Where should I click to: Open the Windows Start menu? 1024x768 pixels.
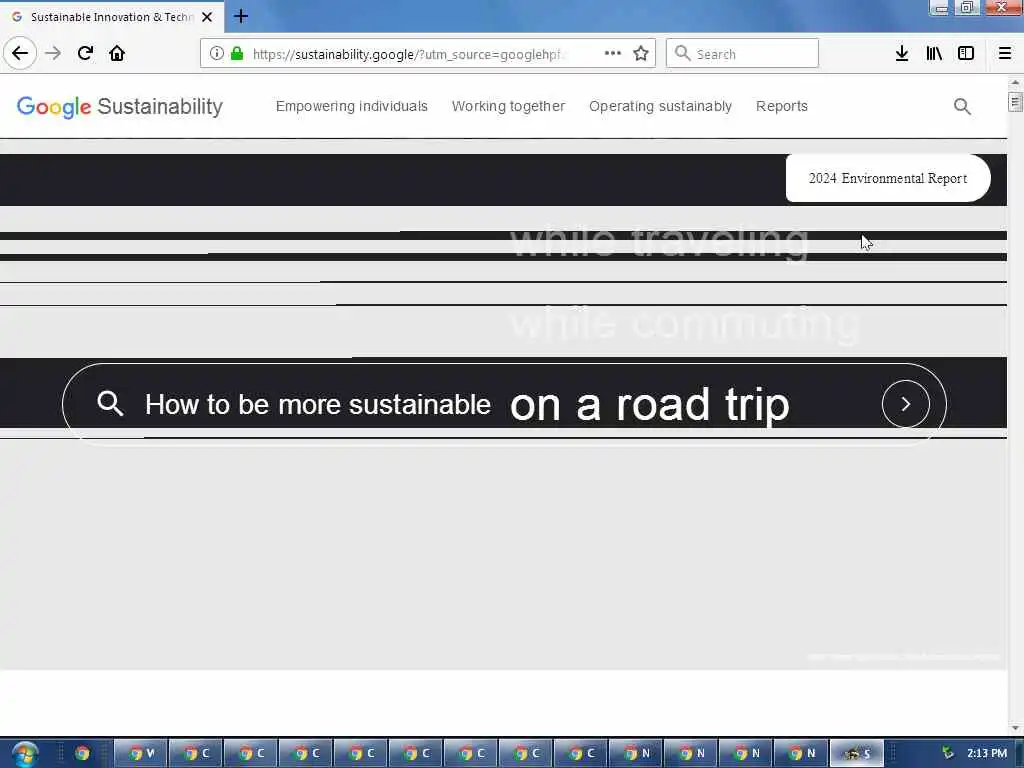(x=24, y=754)
